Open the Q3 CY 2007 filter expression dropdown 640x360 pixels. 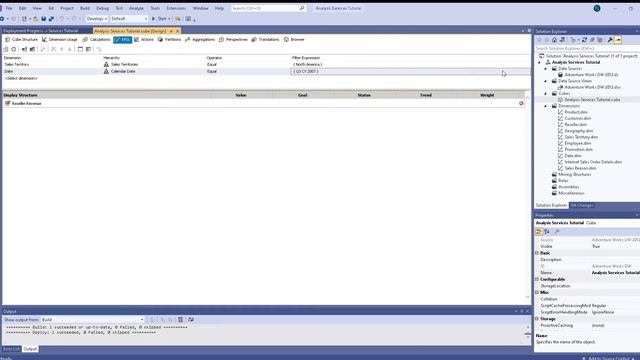tap(410, 71)
